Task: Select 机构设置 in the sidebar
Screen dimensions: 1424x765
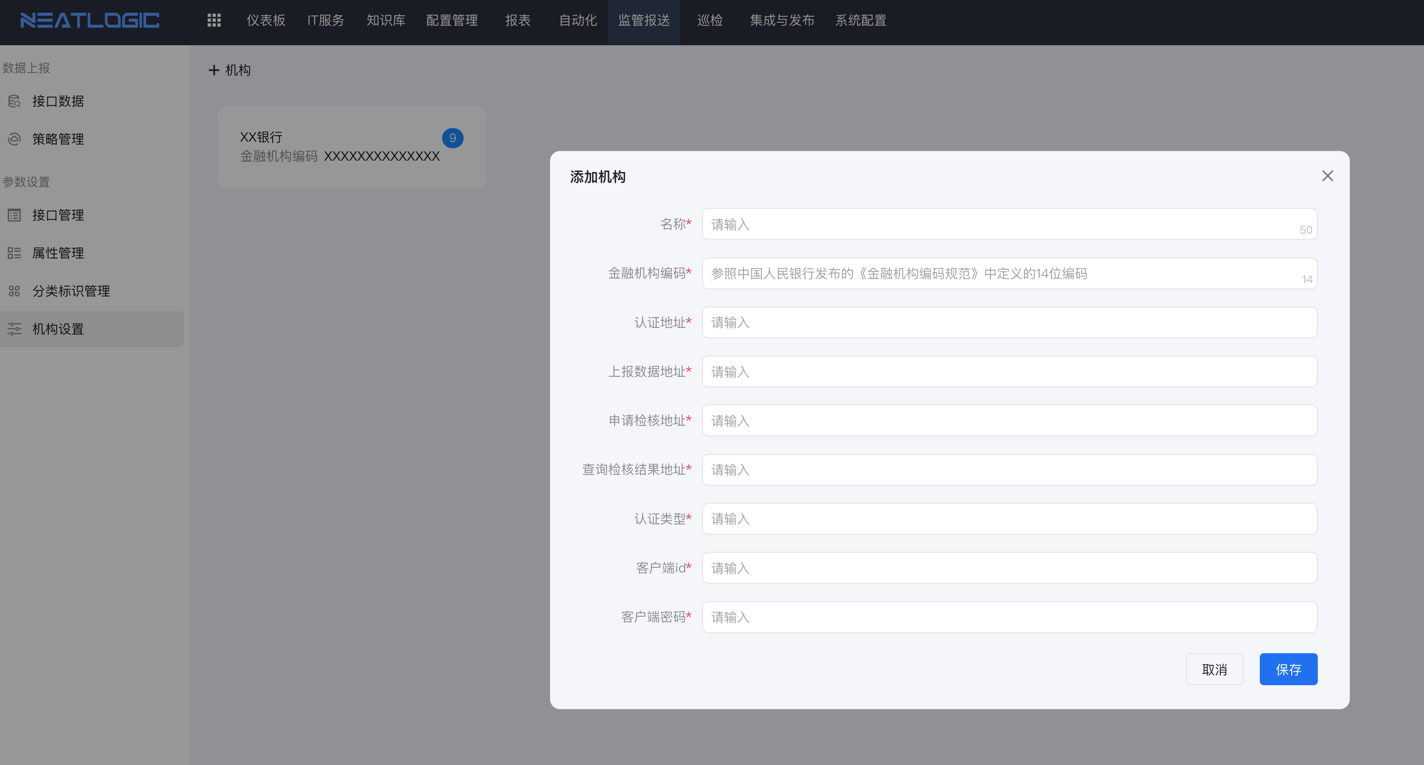Action: [92, 329]
